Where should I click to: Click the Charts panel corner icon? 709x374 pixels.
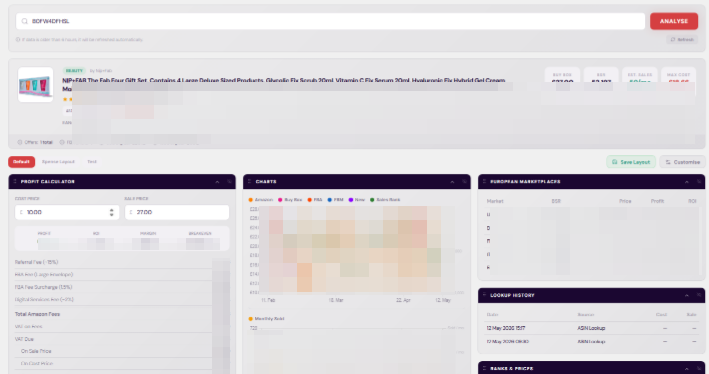pos(464,182)
